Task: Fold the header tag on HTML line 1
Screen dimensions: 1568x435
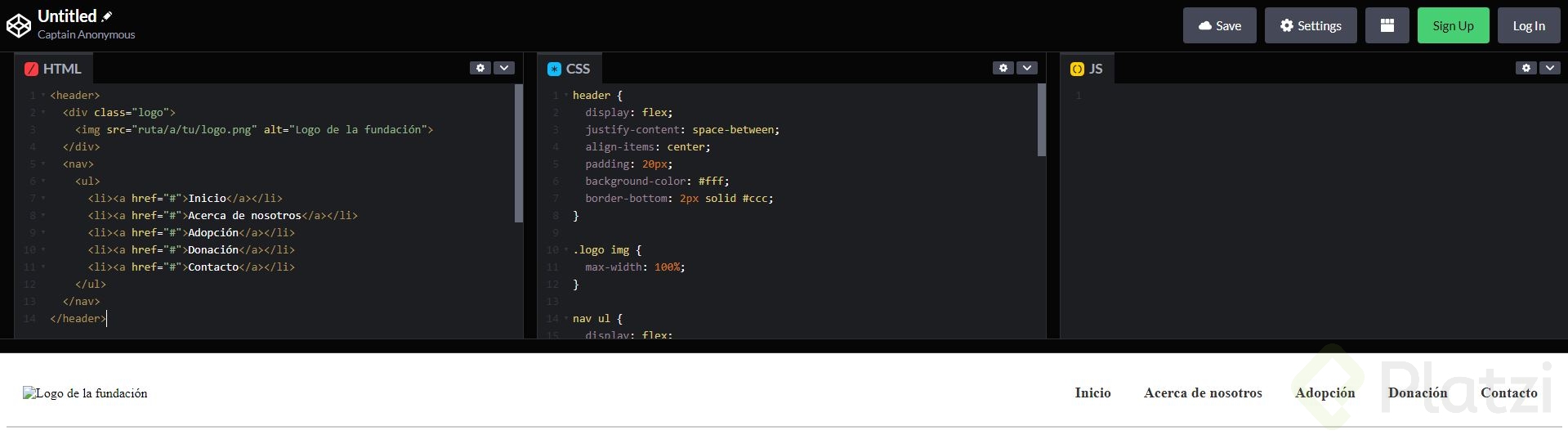Action: [43, 96]
